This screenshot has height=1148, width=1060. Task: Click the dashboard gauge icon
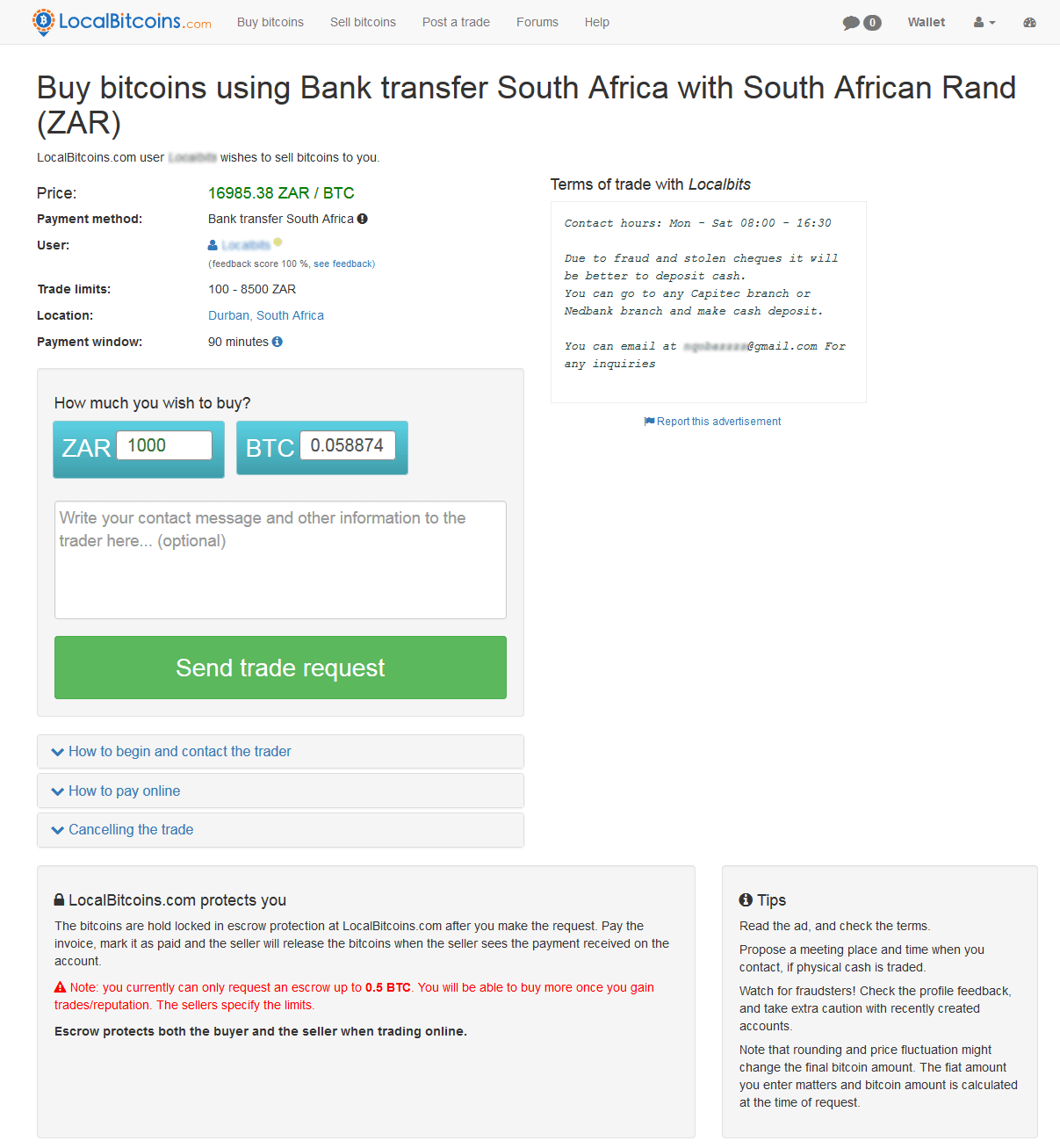tap(1029, 23)
